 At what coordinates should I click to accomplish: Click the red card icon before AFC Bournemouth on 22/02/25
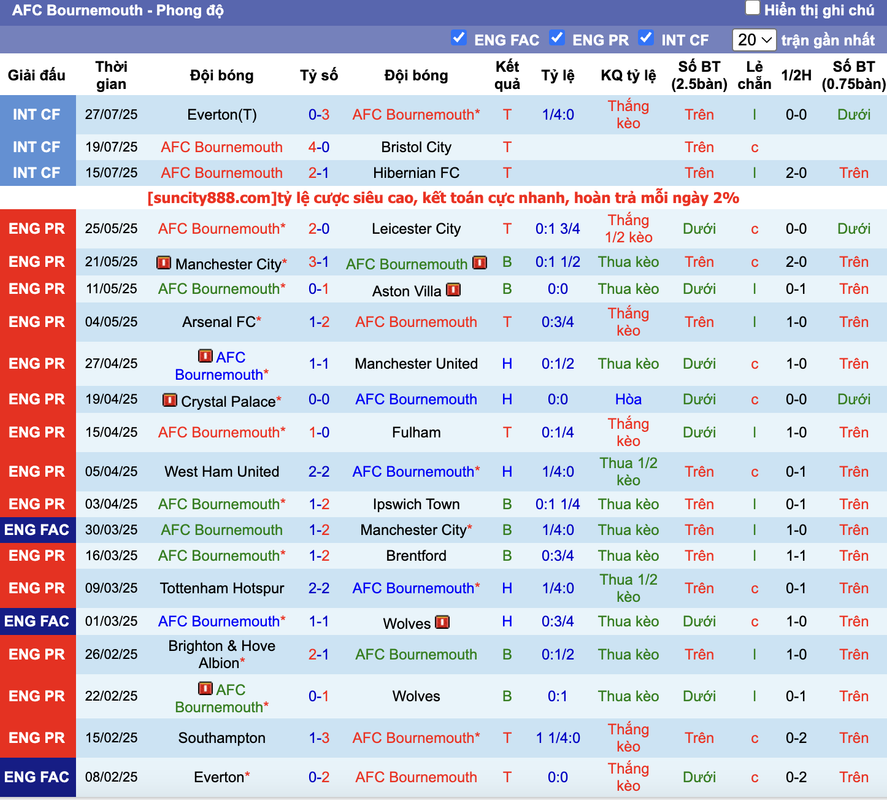click(x=205, y=689)
